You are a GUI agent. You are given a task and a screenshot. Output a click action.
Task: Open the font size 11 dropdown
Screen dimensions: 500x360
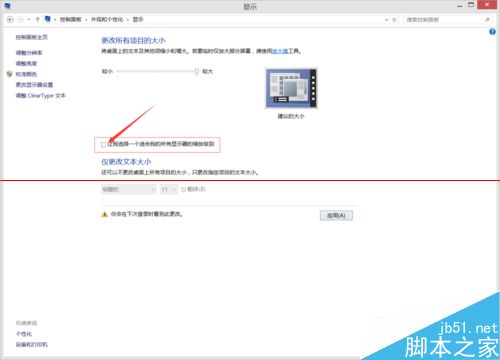tap(169, 189)
